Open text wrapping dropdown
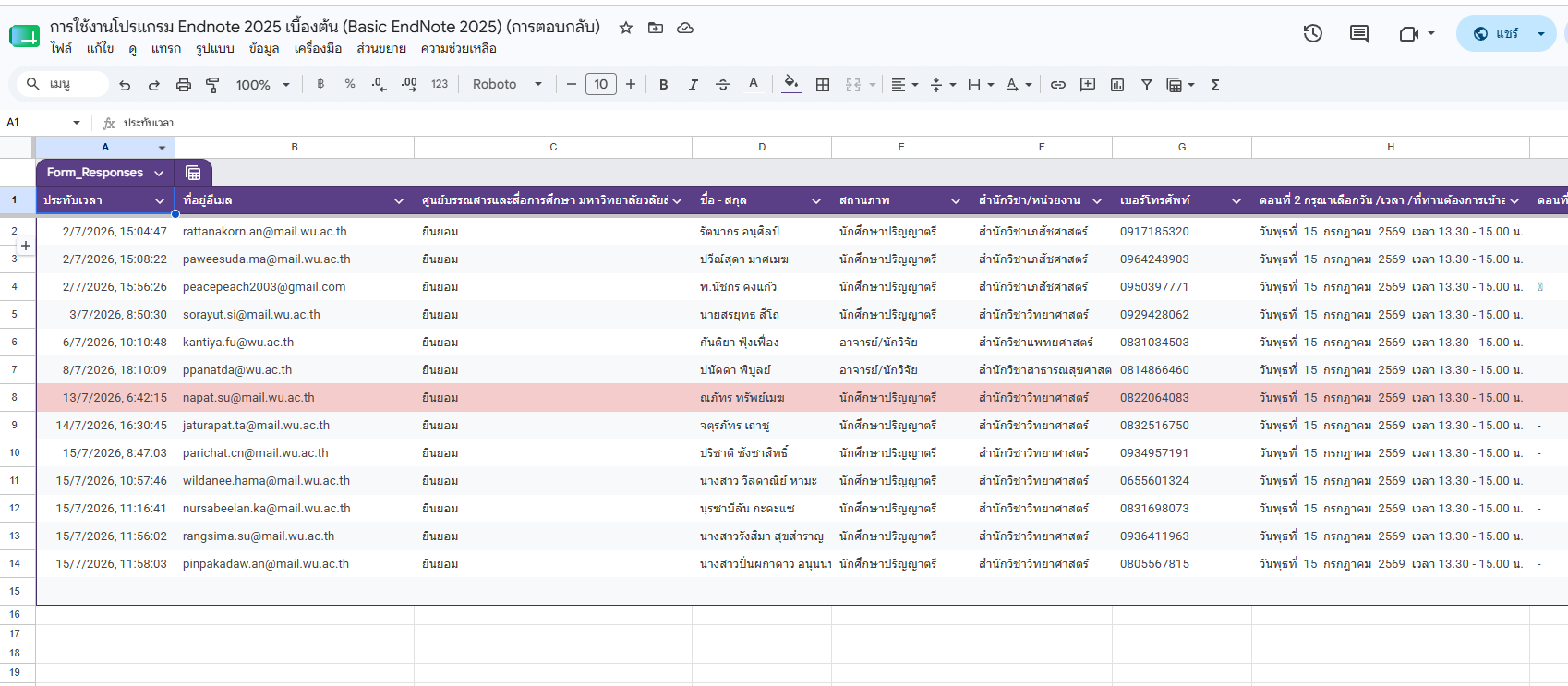Screen dimensions: 1568x686 [981, 85]
